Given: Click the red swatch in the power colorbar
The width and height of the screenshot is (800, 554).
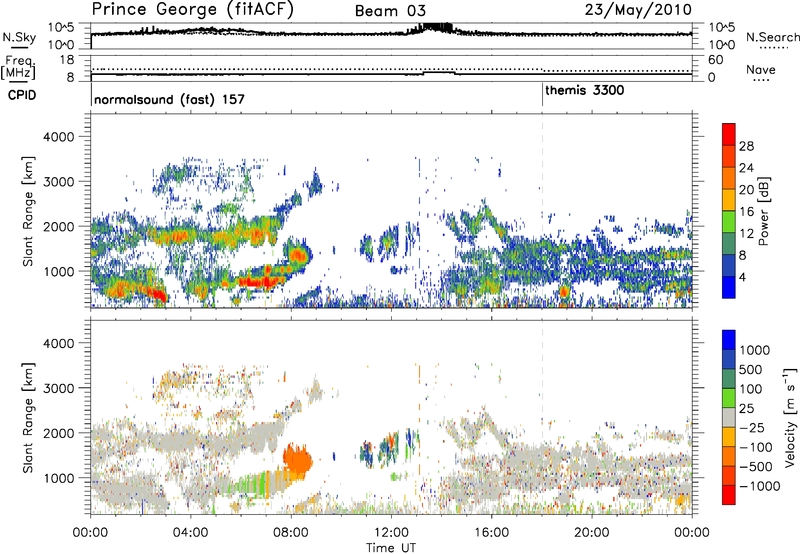Looking at the screenshot, I should click(729, 134).
